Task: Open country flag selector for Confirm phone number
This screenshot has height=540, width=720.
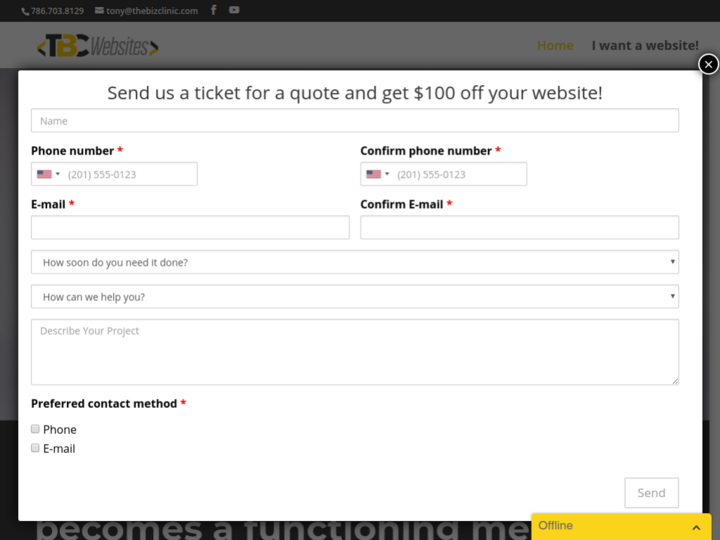Action: (377, 174)
